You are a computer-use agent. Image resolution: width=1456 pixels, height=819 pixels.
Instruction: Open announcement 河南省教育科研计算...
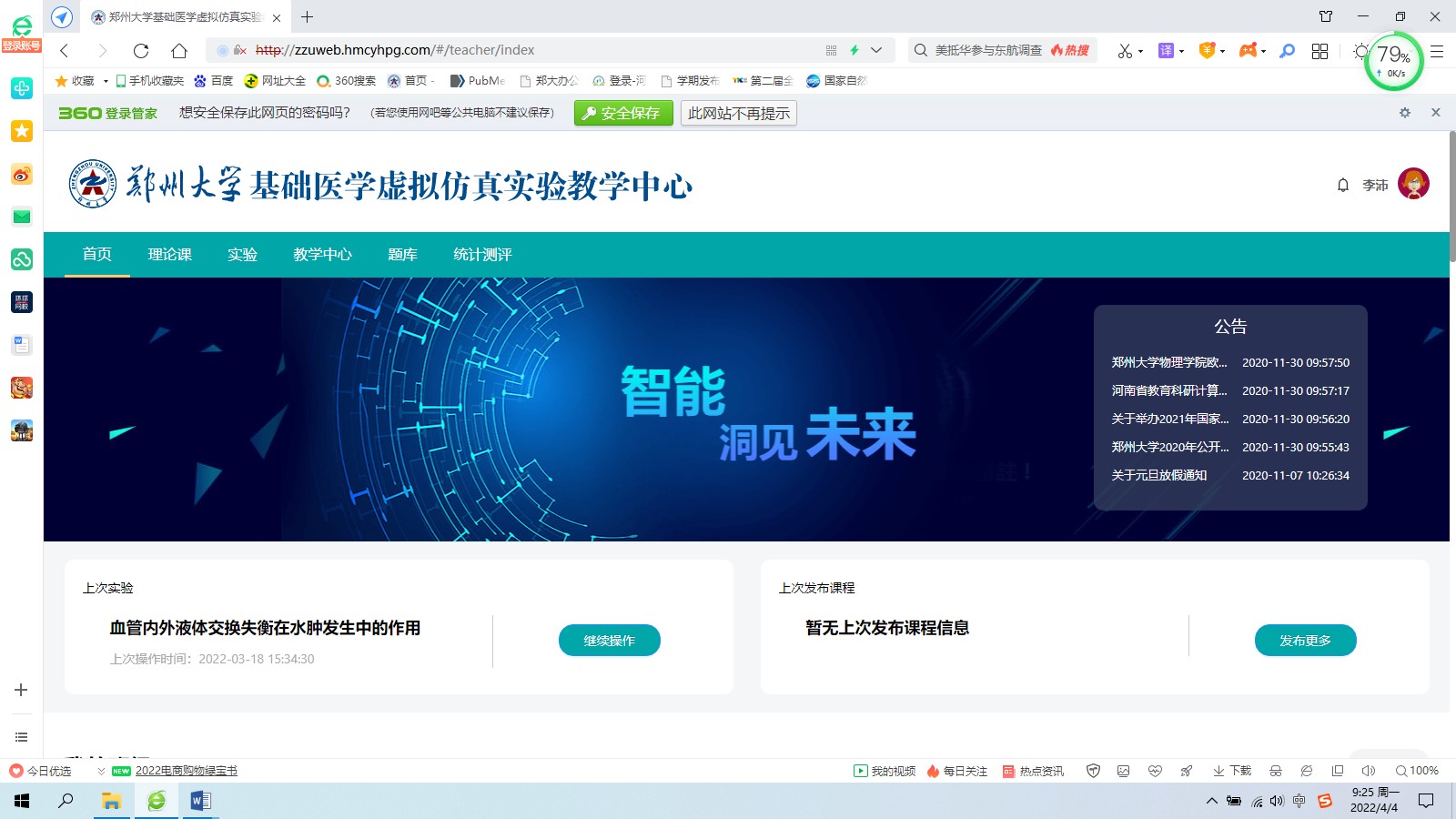(1169, 390)
